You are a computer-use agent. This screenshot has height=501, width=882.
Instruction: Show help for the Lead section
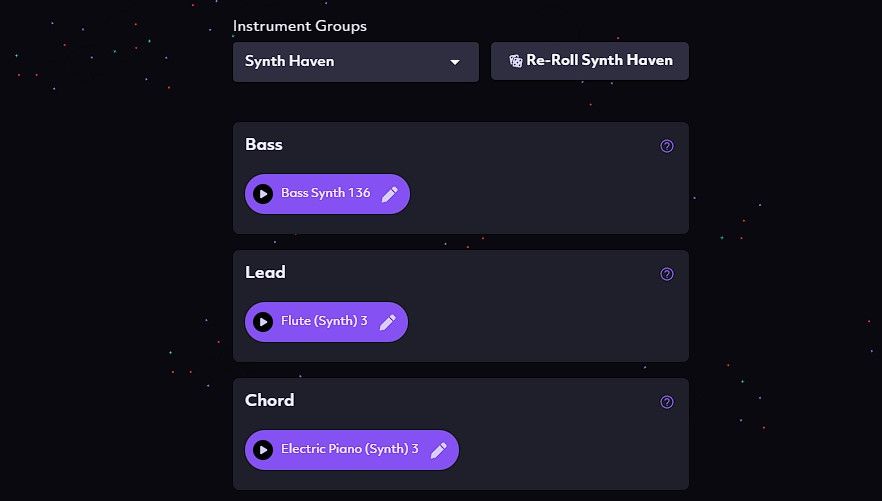[667, 274]
